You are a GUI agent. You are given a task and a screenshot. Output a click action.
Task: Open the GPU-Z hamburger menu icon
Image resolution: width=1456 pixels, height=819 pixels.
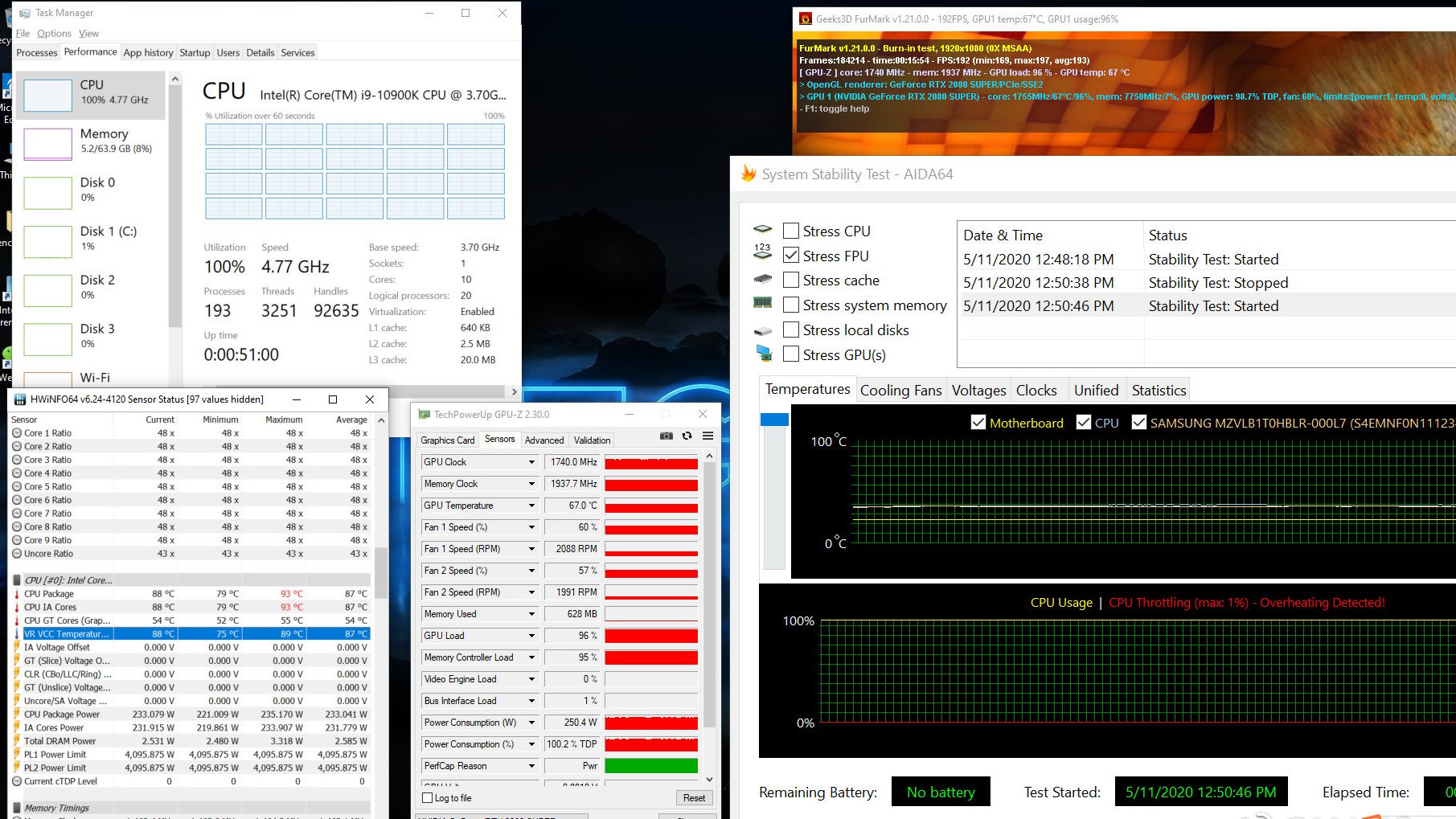(707, 436)
